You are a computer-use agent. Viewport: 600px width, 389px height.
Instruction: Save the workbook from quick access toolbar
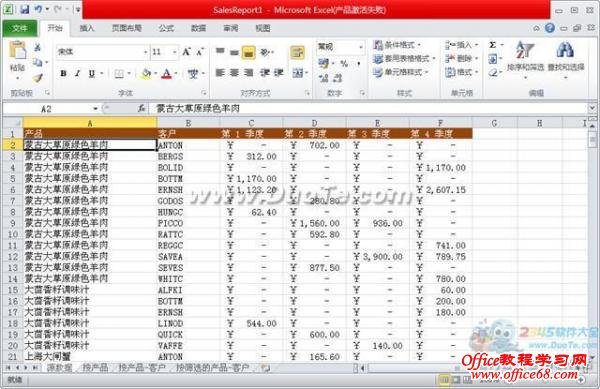coord(24,9)
